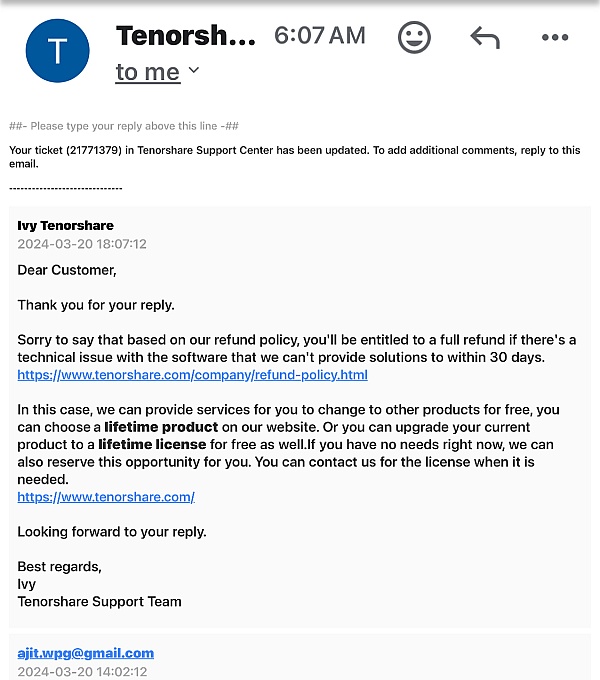This screenshot has width=600, height=680.
Task: Click the bold "lifetime license" text
Action: click(152, 444)
